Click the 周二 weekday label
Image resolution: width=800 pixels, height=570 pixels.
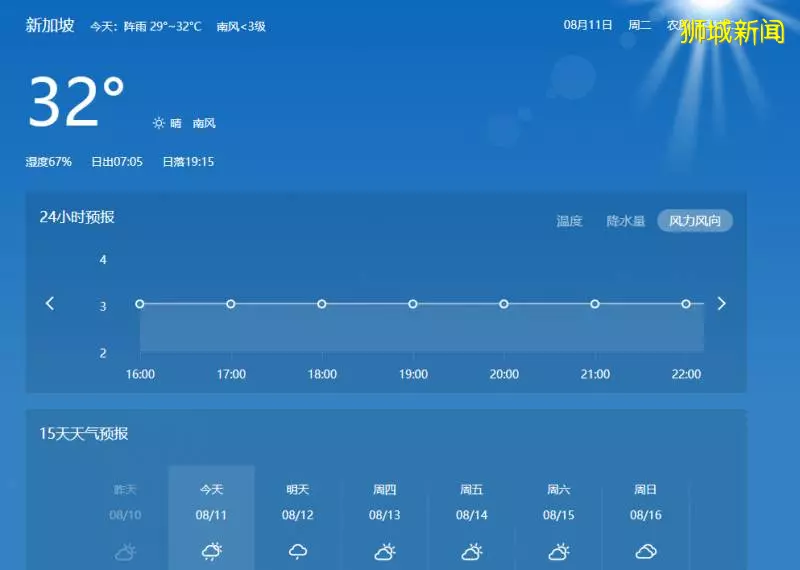click(640, 25)
